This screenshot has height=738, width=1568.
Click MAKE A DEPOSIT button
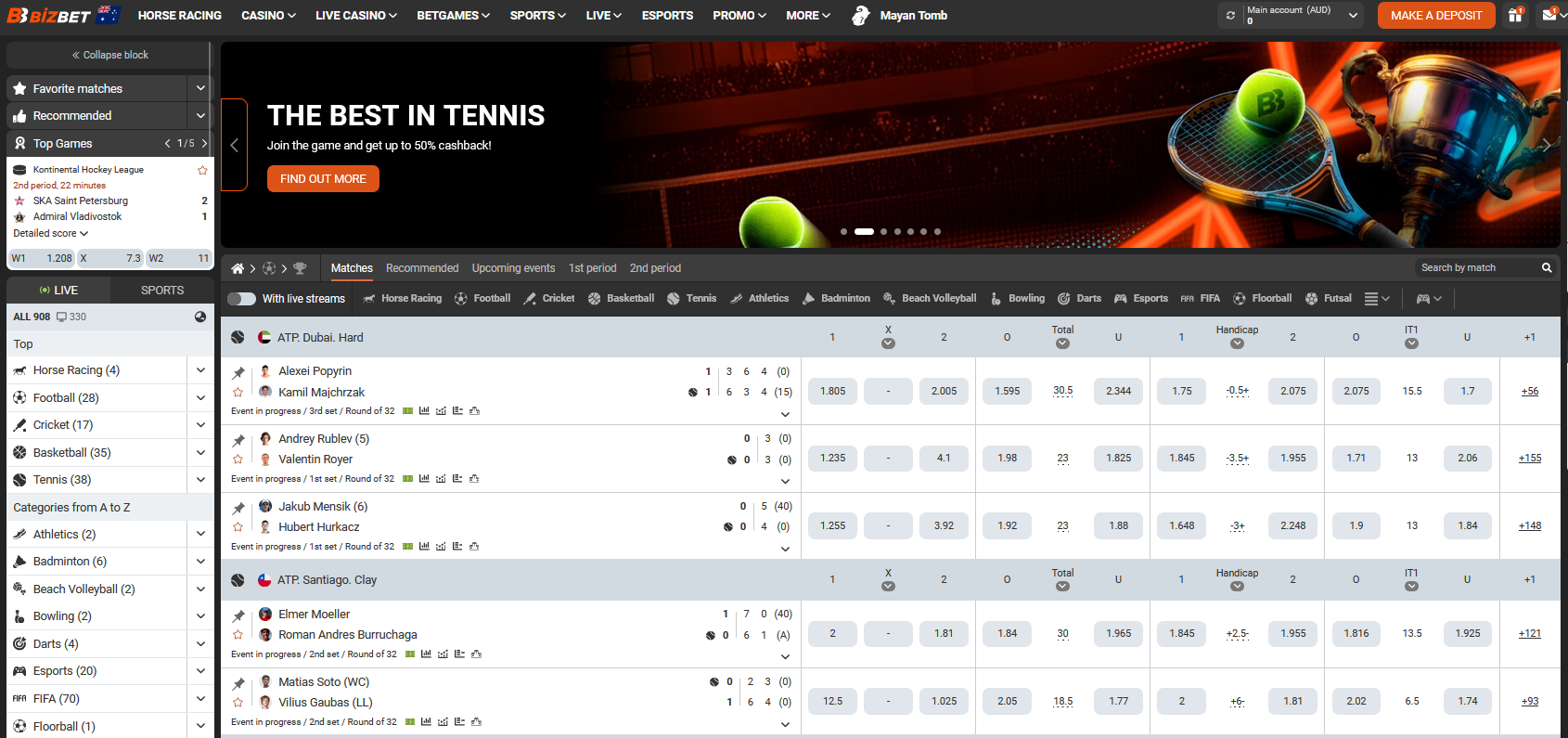[x=1436, y=15]
